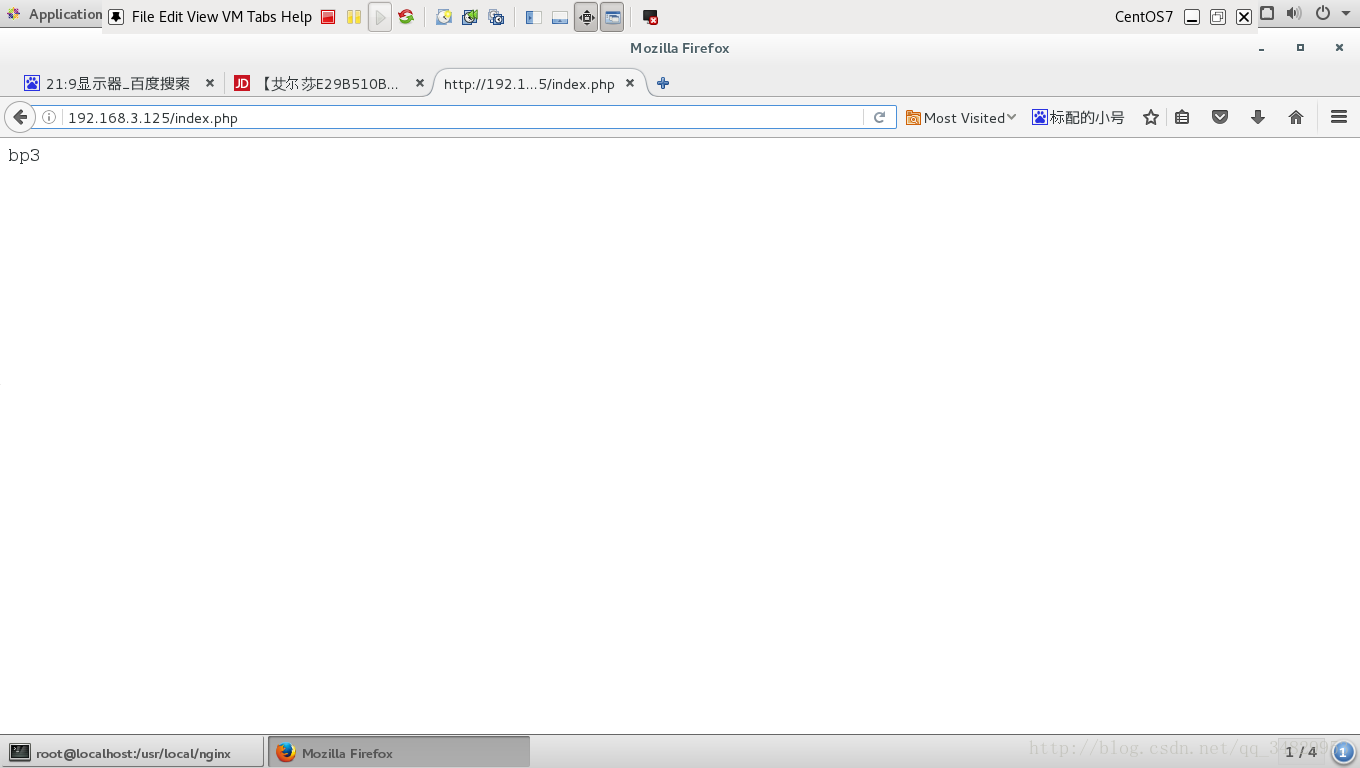Click the disconnected display icon with red x
The image size is (1360, 768).
pyautogui.click(x=650, y=17)
